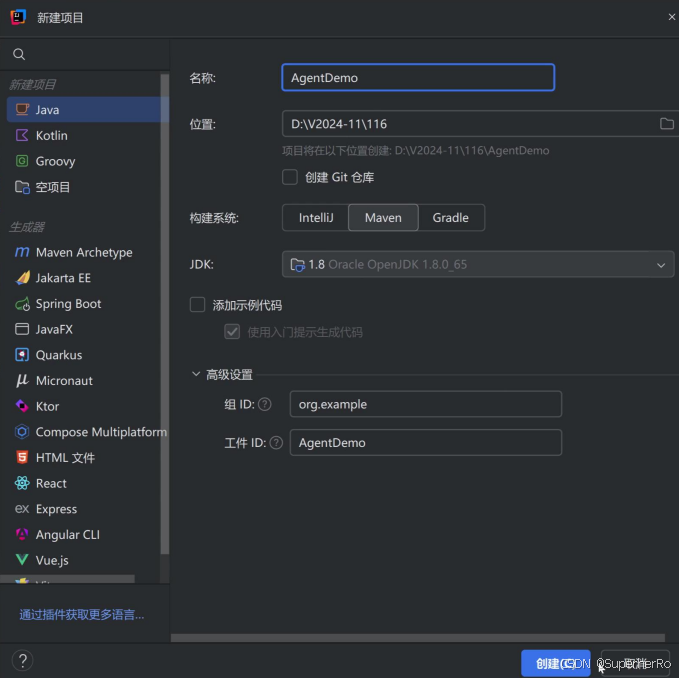The width and height of the screenshot is (679, 678).
Task: Select the empty project folder icon
Action: [22, 187]
